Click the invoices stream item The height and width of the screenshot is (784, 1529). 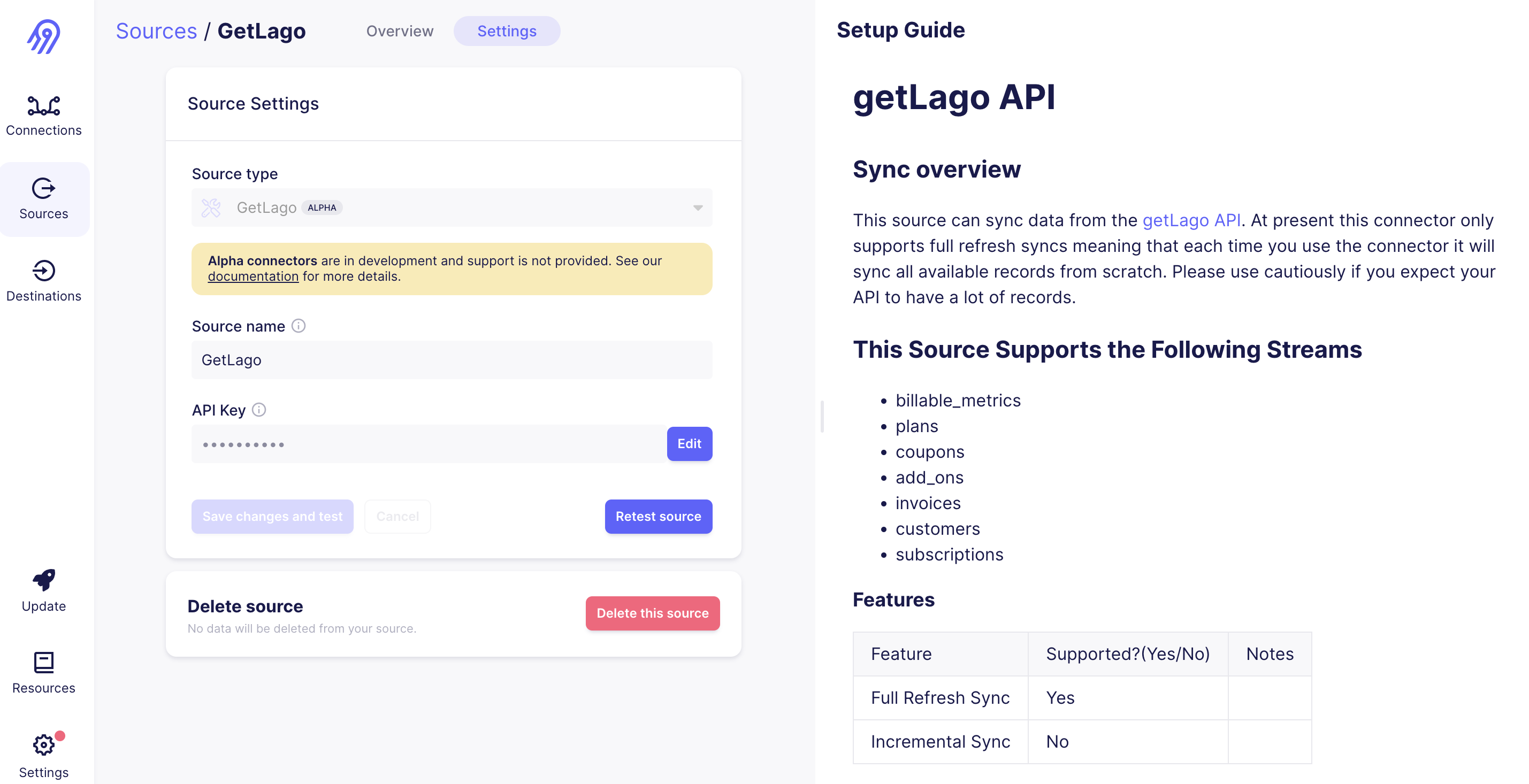pyautogui.click(x=928, y=503)
